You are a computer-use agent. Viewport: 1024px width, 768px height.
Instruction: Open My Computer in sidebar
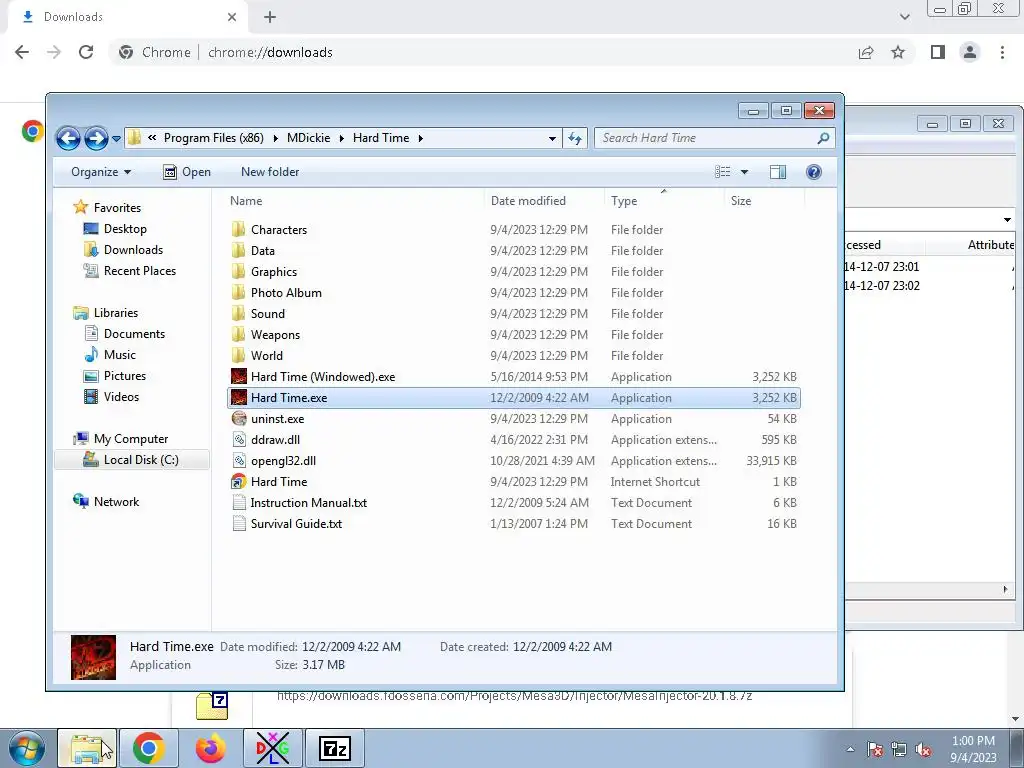coord(121,439)
